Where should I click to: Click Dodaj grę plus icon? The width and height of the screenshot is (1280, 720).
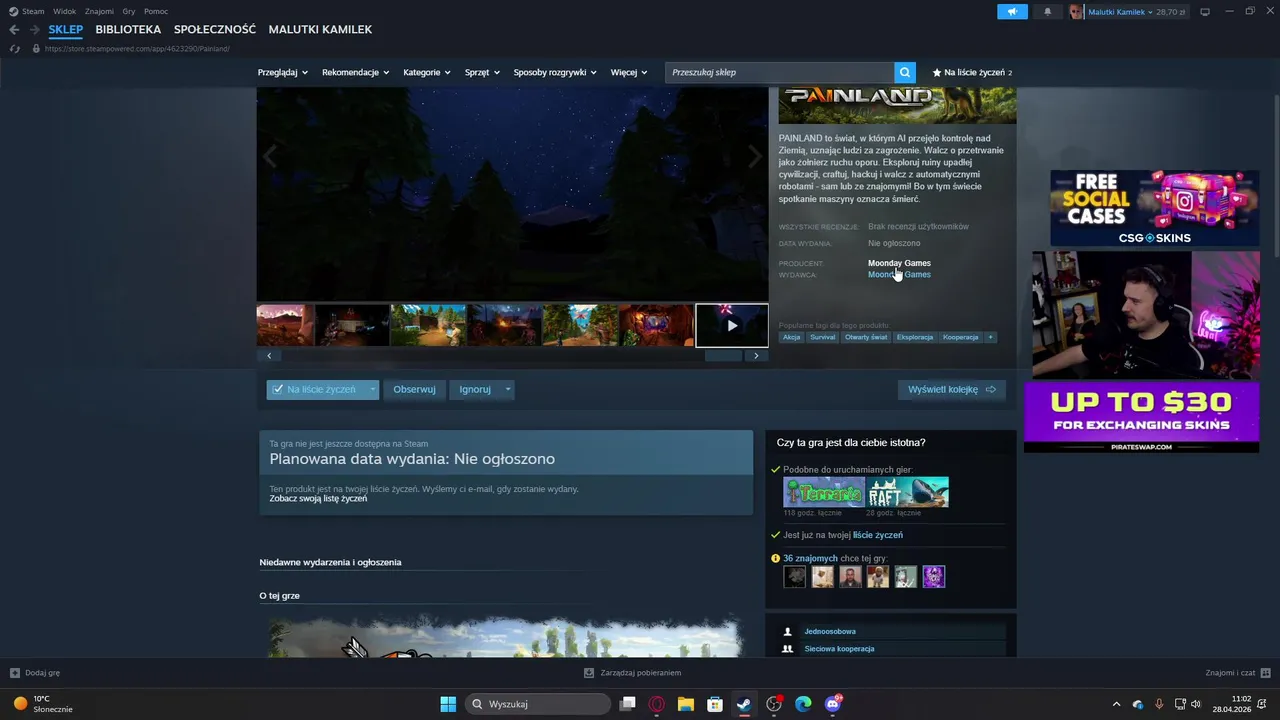15,673
